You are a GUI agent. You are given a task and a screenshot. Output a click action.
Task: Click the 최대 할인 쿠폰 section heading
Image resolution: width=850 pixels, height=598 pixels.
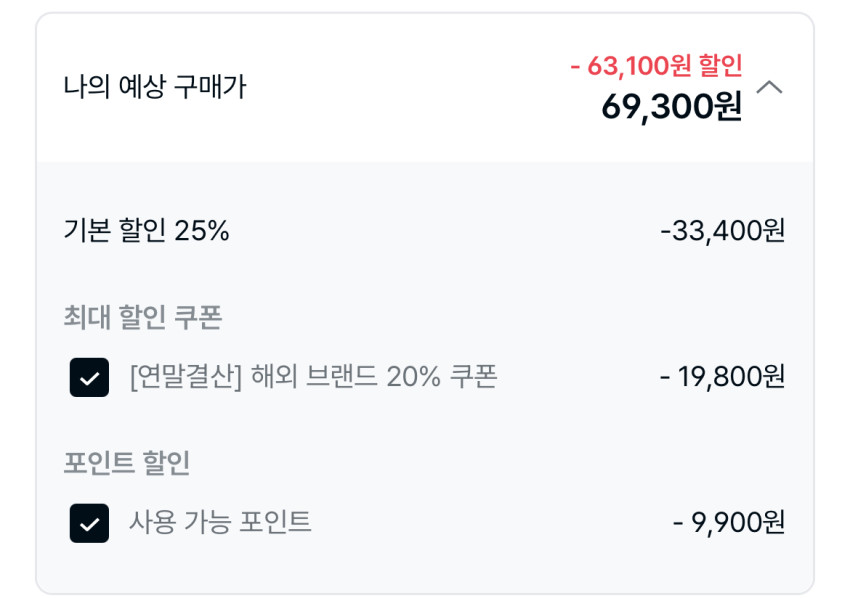pos(142,318)
